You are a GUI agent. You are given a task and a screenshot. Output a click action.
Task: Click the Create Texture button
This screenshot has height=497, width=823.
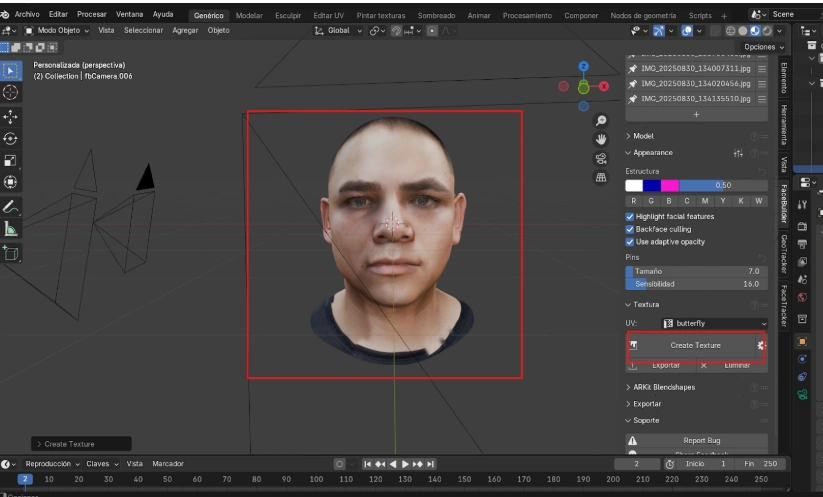pyautogui.click(x=695, y=345)
